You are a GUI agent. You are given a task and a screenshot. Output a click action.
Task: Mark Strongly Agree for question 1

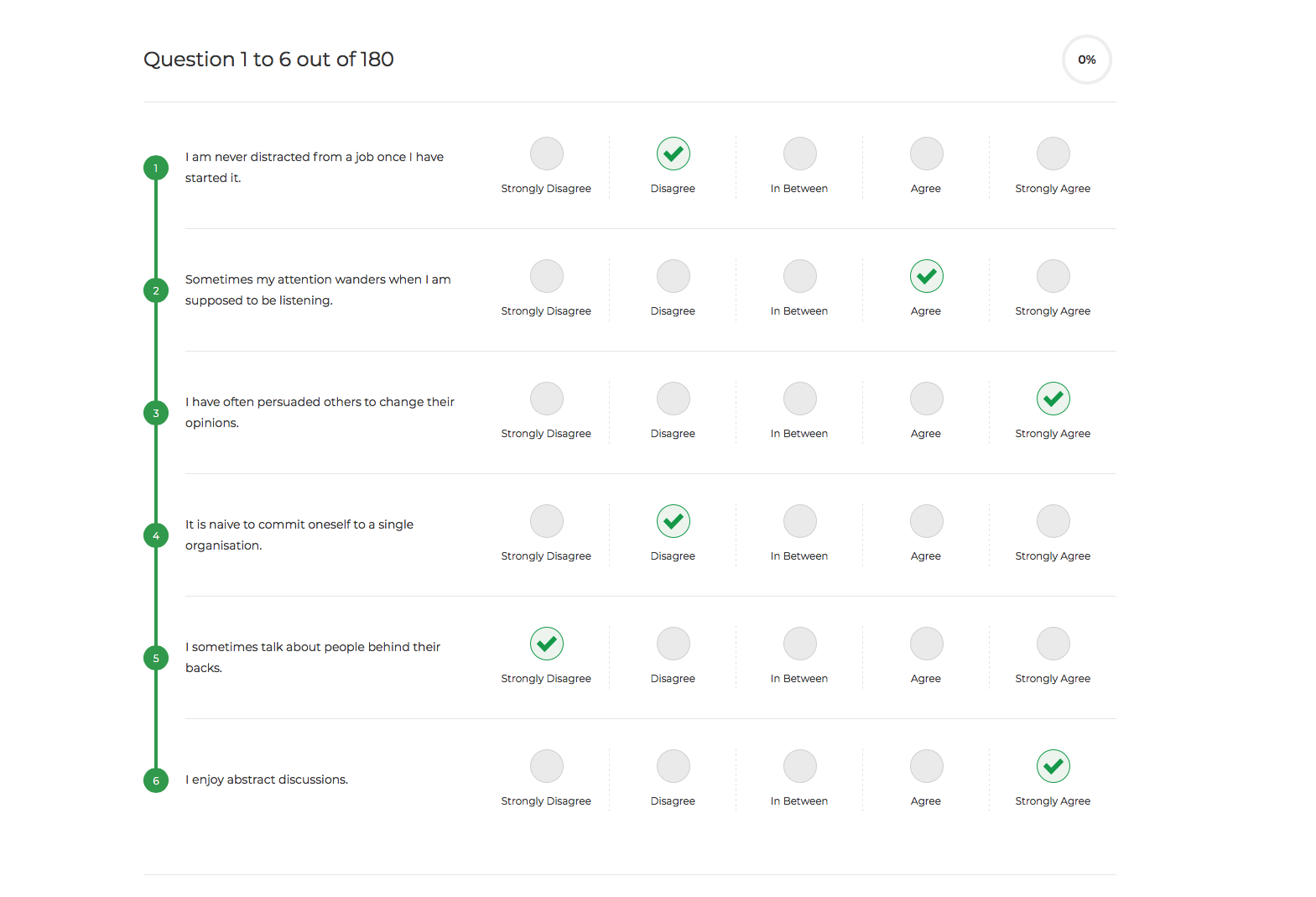1053,154
